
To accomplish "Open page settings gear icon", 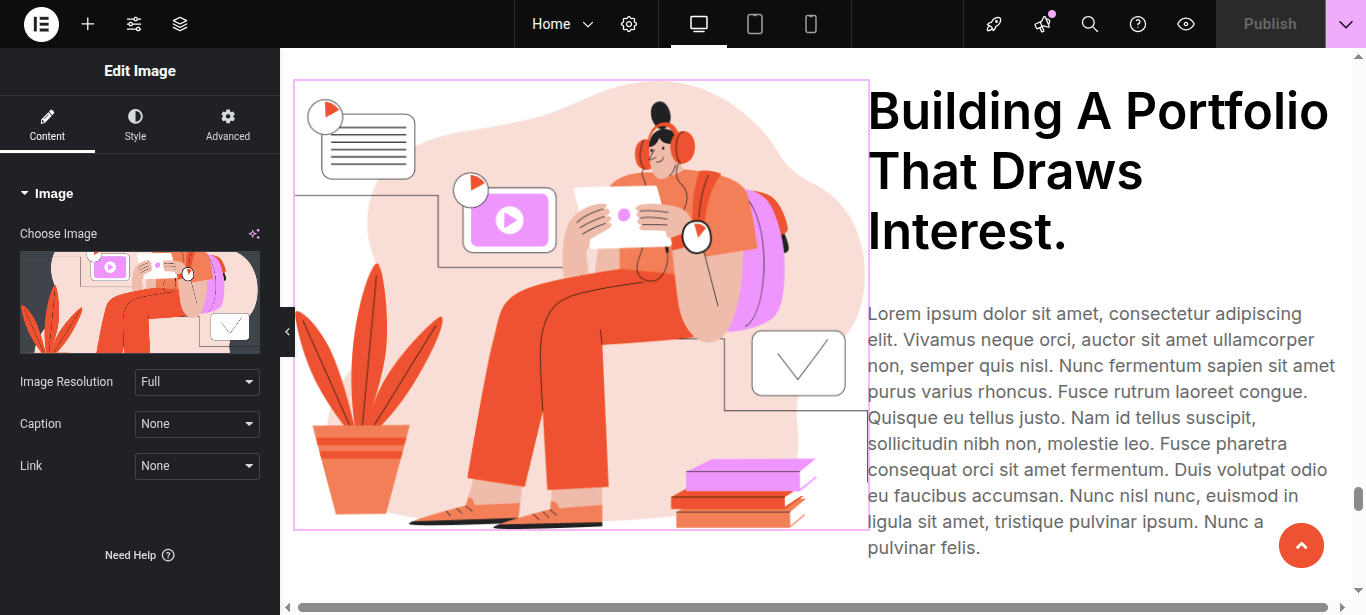I will (x=629, y=24).
